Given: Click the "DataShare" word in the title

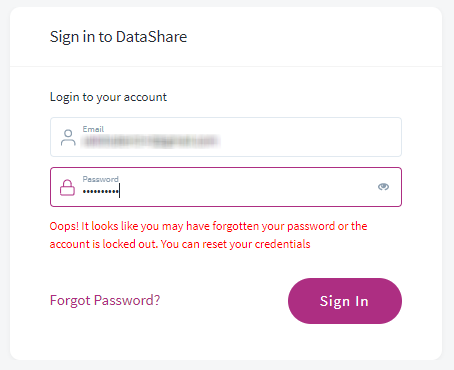Looking at the screenshot, I should pos(151,37).
